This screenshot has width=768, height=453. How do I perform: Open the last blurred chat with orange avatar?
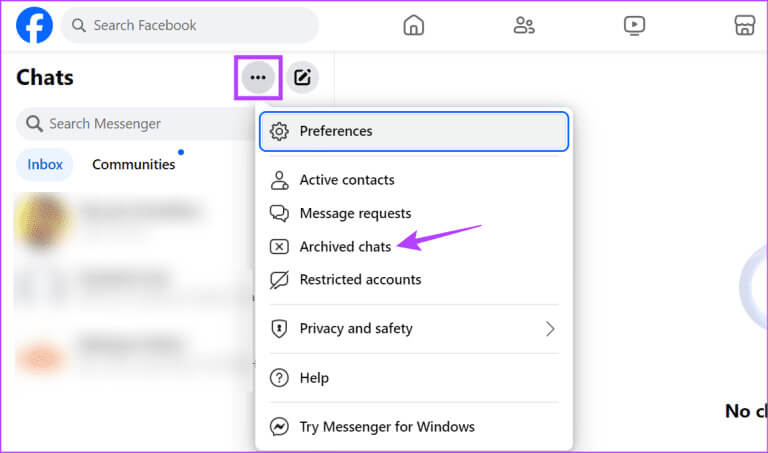tap(132, 354)
